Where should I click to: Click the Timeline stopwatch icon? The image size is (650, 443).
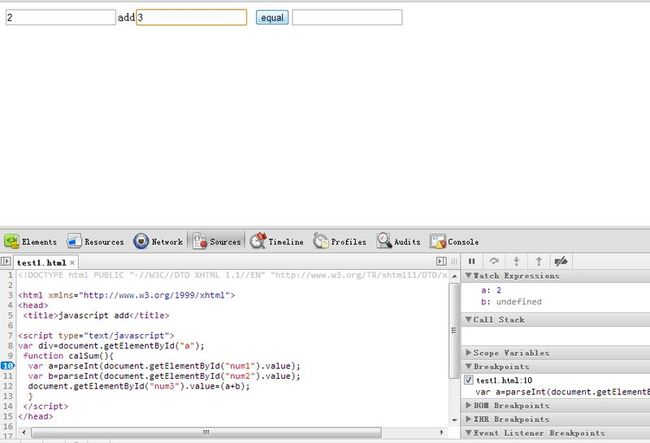pyautogui.click(x=258, y=241)
